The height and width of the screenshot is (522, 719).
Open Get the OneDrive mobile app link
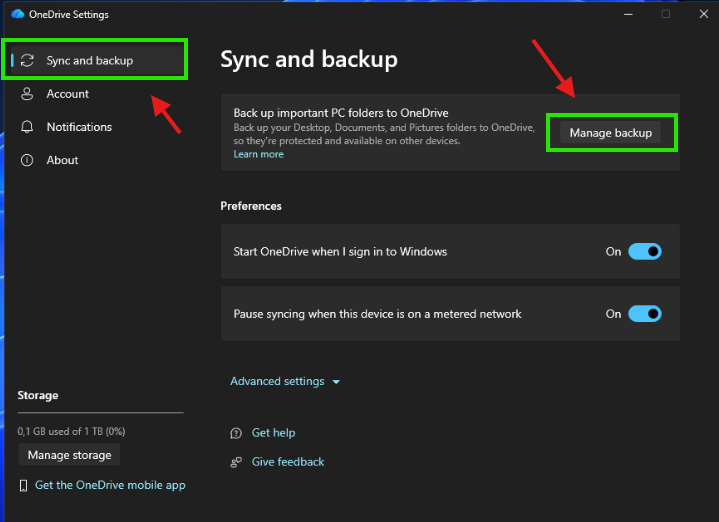[110, 485]
